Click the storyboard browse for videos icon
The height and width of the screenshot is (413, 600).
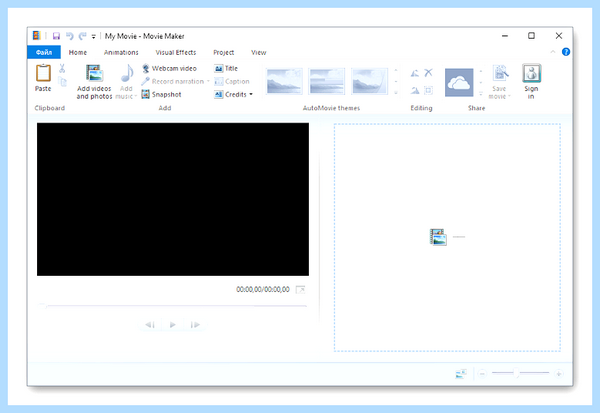438,237
